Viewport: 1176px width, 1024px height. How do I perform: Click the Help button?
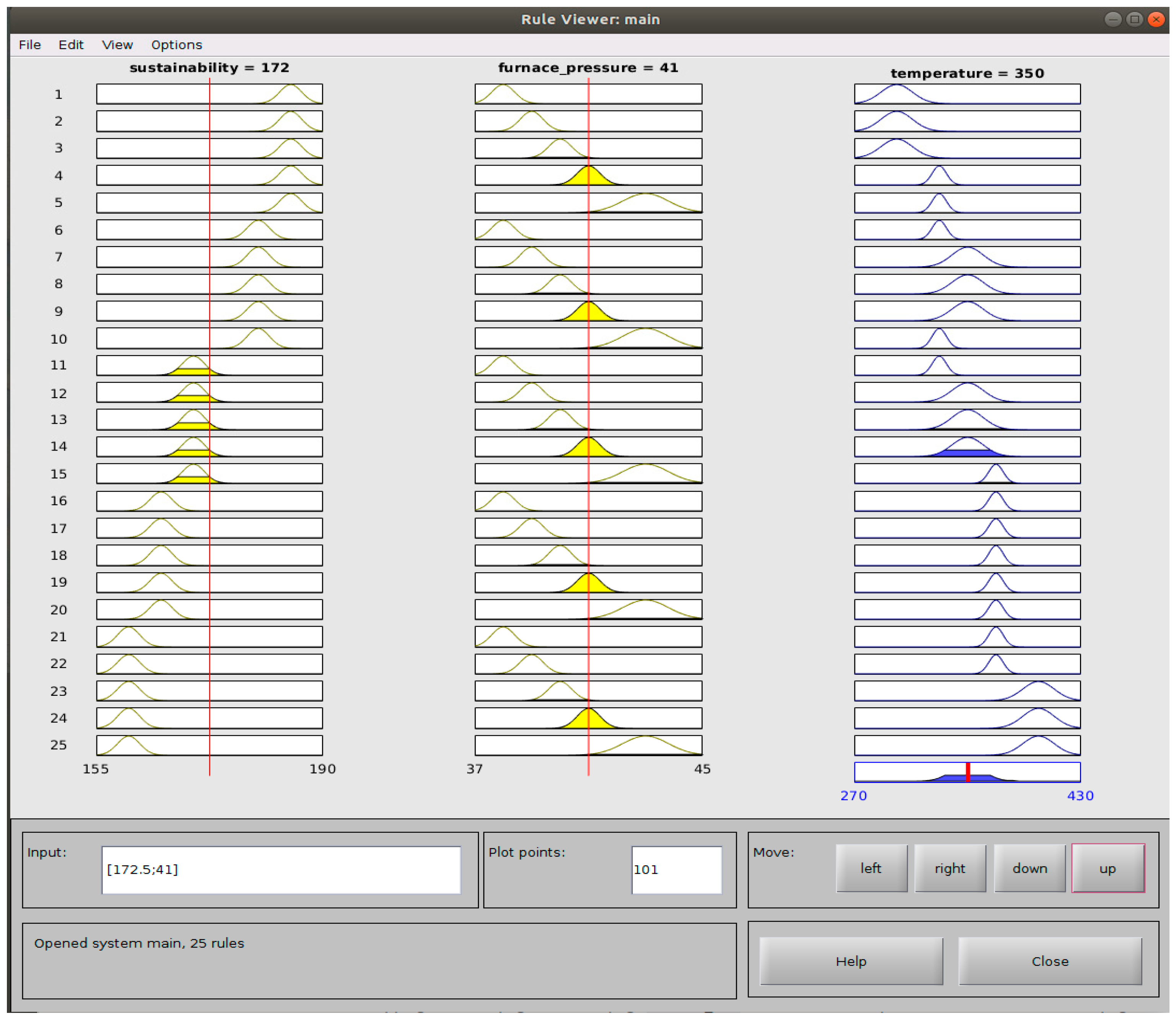click(851, 961)
